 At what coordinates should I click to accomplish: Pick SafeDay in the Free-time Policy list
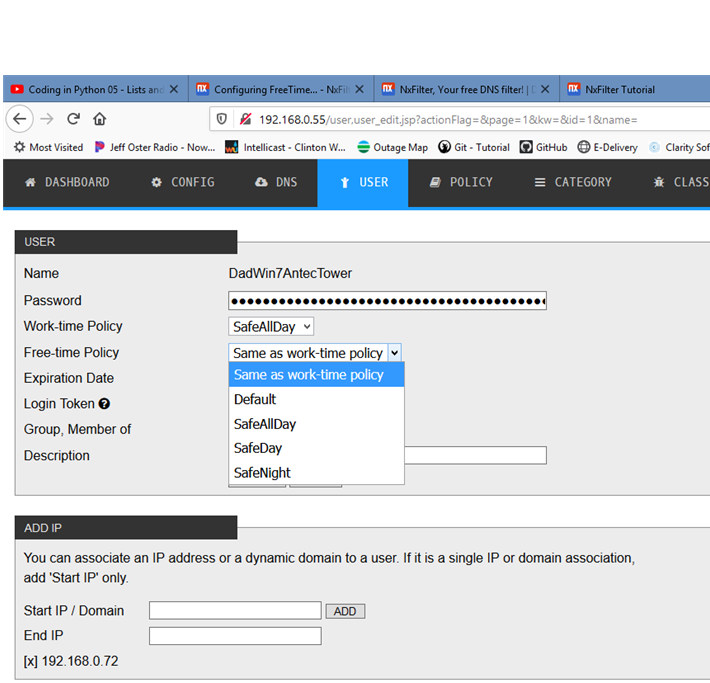[x=258, y=448]
